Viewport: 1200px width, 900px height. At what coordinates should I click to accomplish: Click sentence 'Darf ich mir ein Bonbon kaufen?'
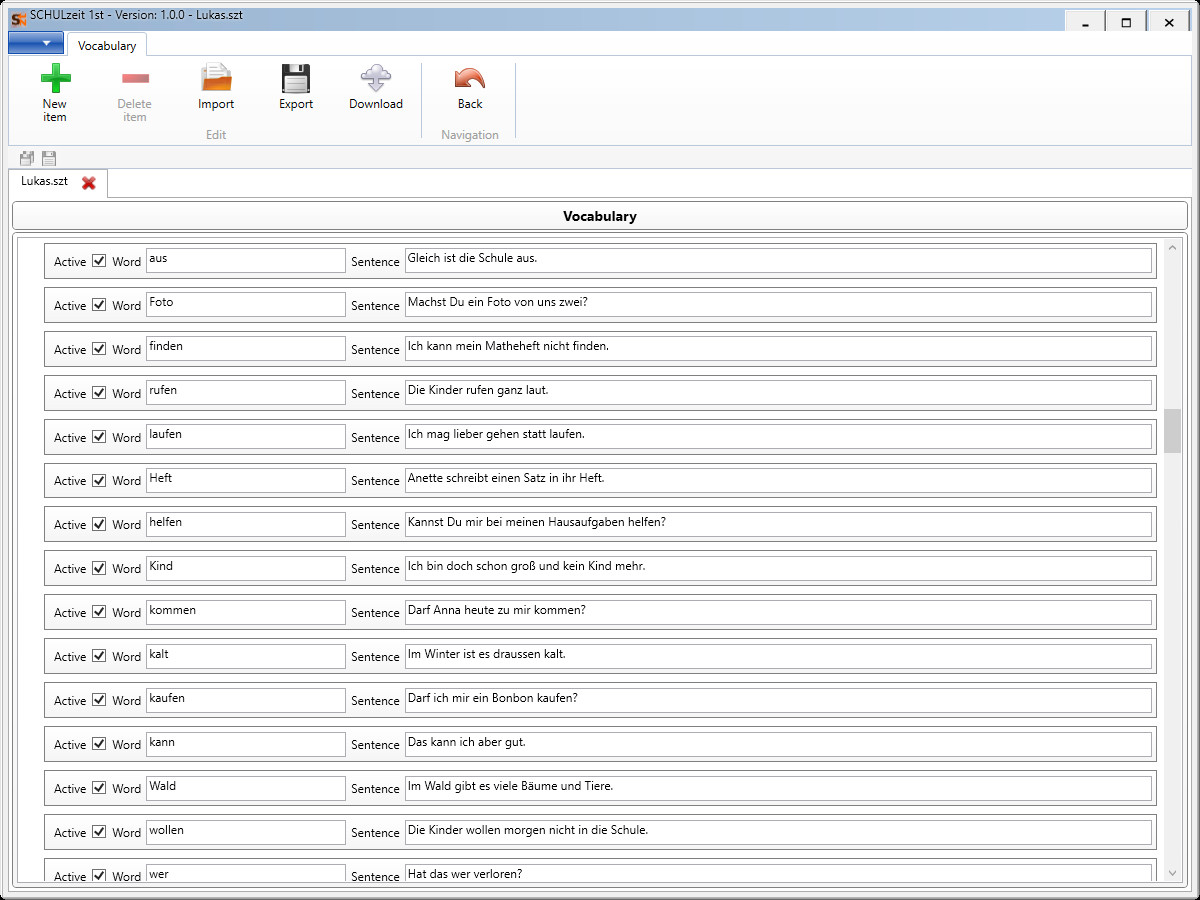778,700
